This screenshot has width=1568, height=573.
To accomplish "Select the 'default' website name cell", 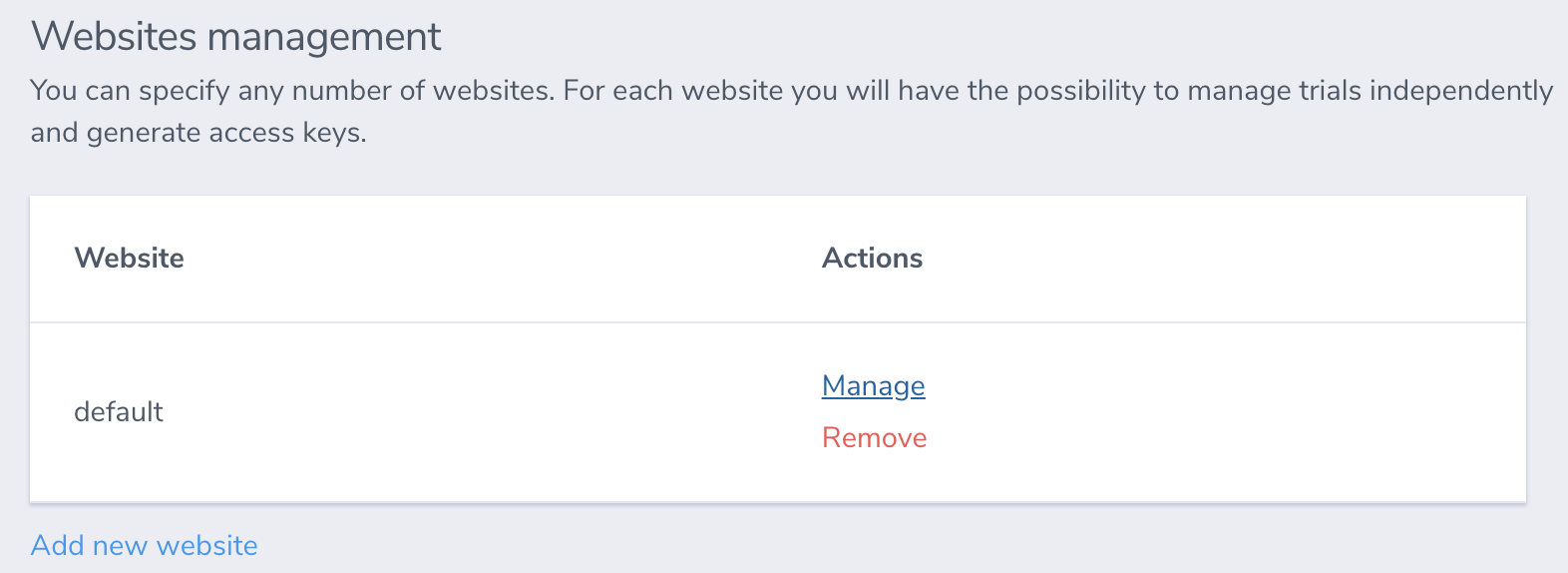I will (119, 412).
